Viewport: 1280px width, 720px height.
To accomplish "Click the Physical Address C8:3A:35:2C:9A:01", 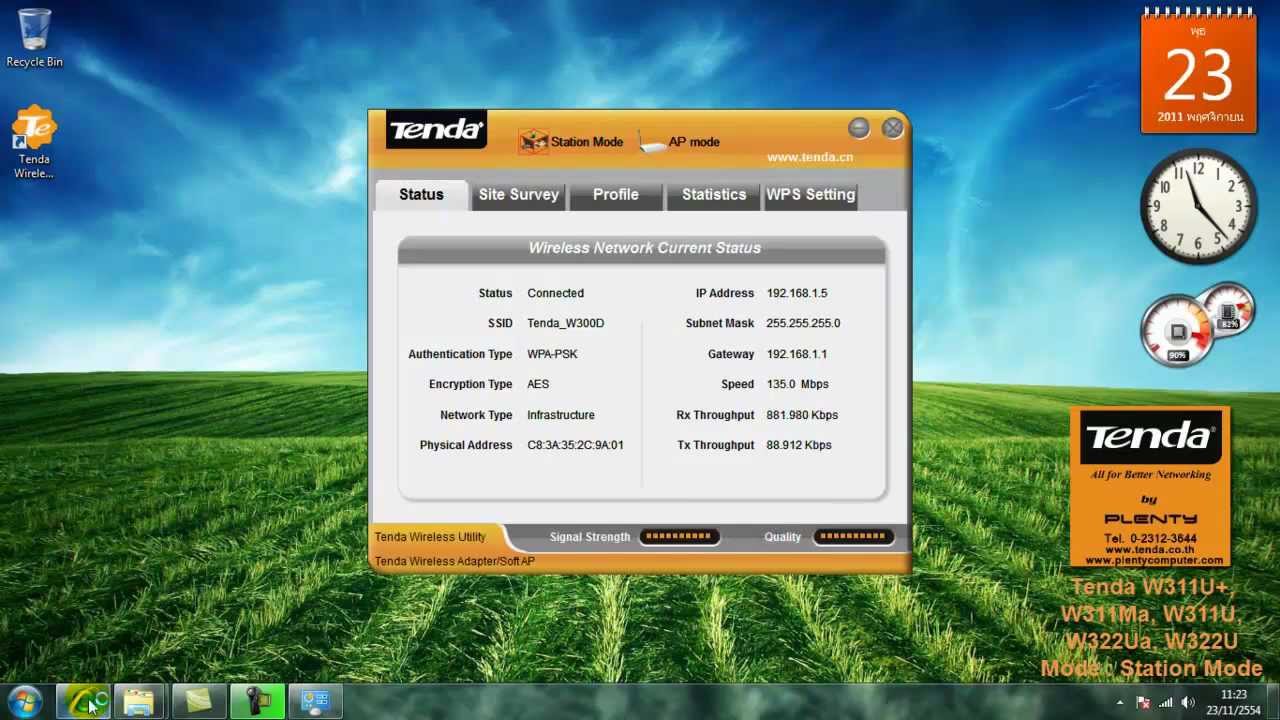I will tap(575, 446).
